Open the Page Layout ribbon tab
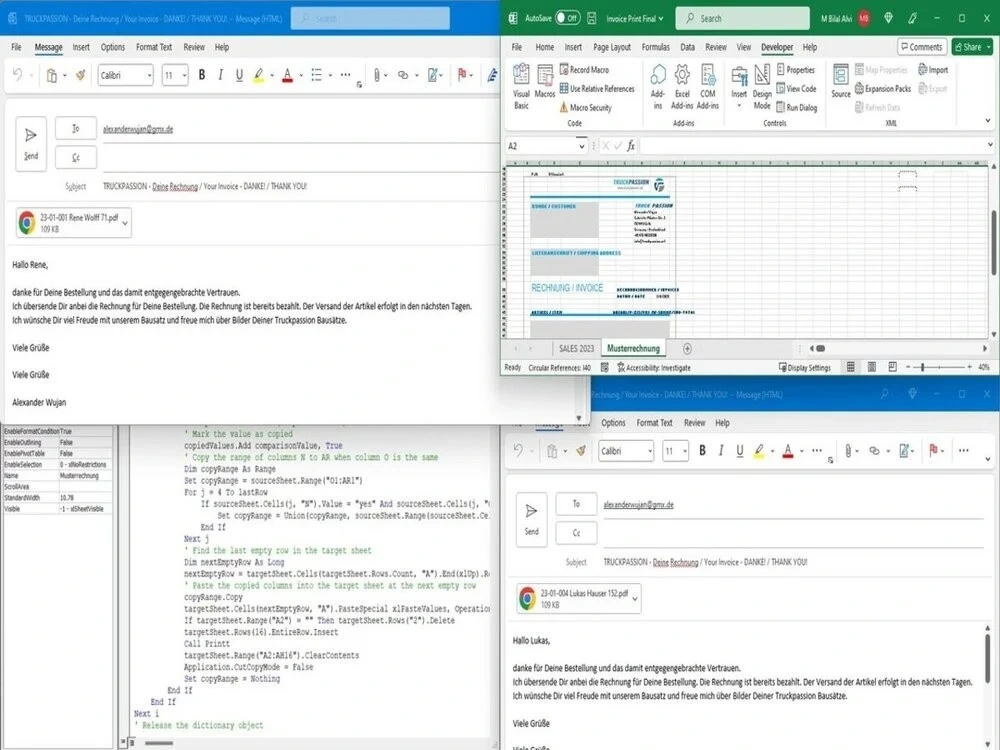The height and width of the screenshot is (750, 1000). tap(610, 46)
